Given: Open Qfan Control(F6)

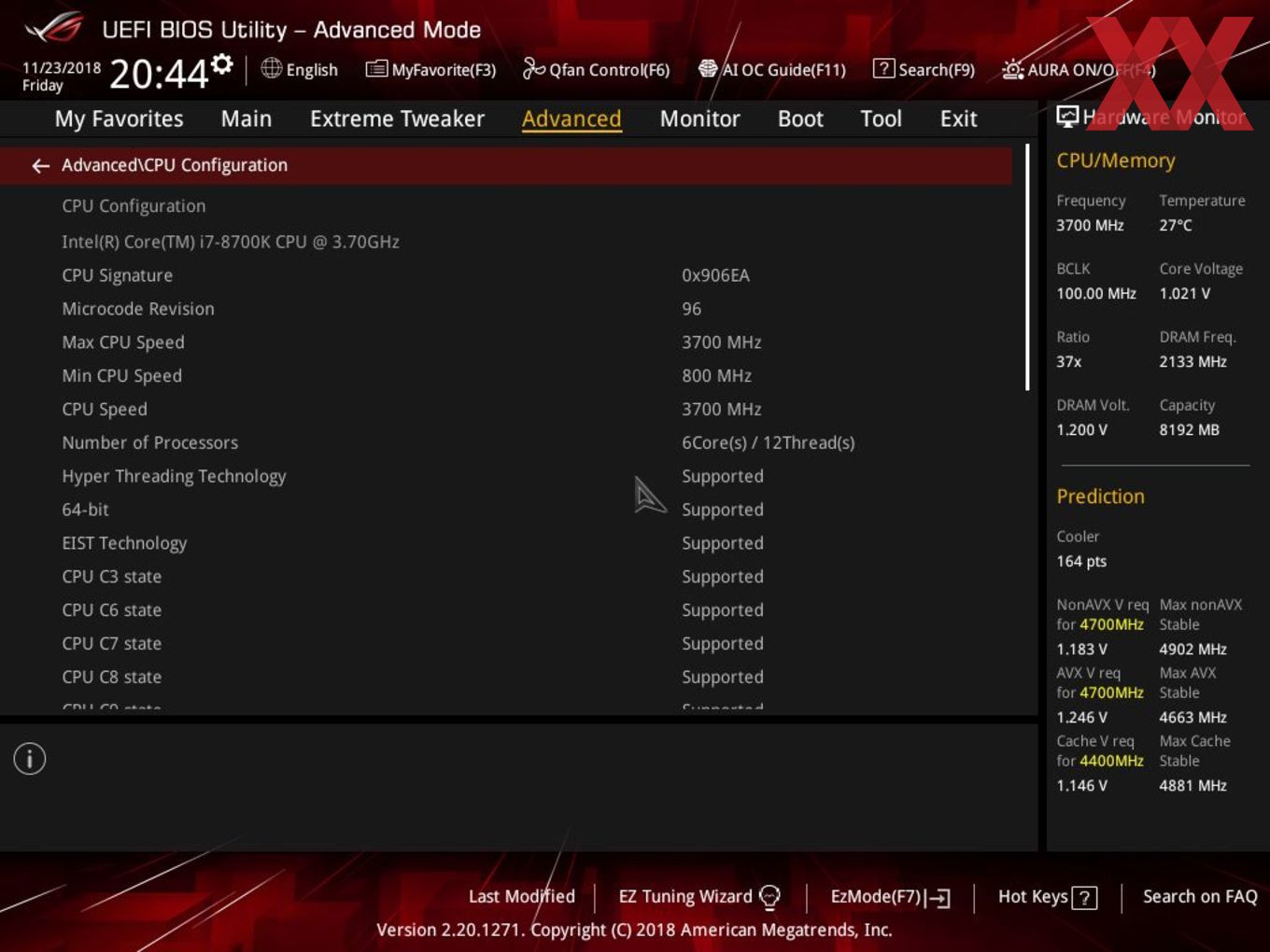Looking at the screenshot, I should point(596,69).
